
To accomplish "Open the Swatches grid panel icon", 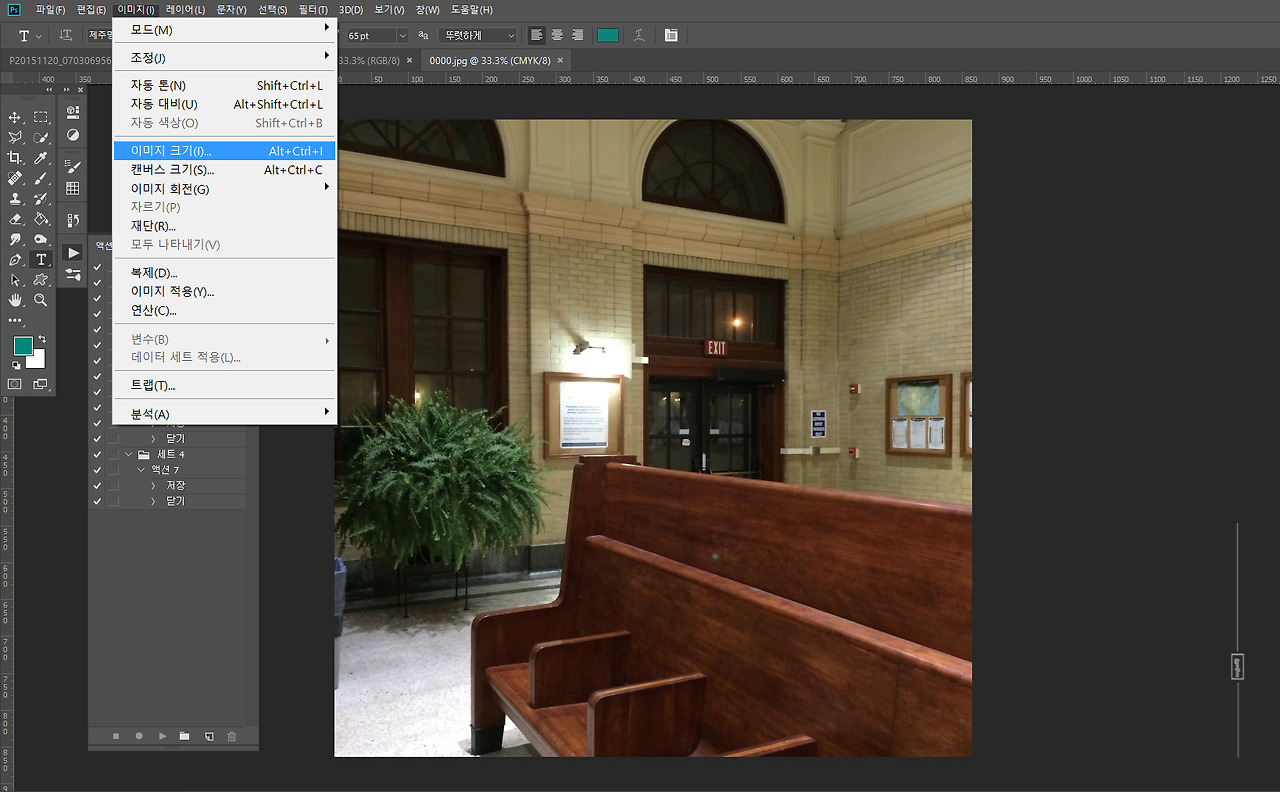I will pyautogui.click(x=73, y=188).
